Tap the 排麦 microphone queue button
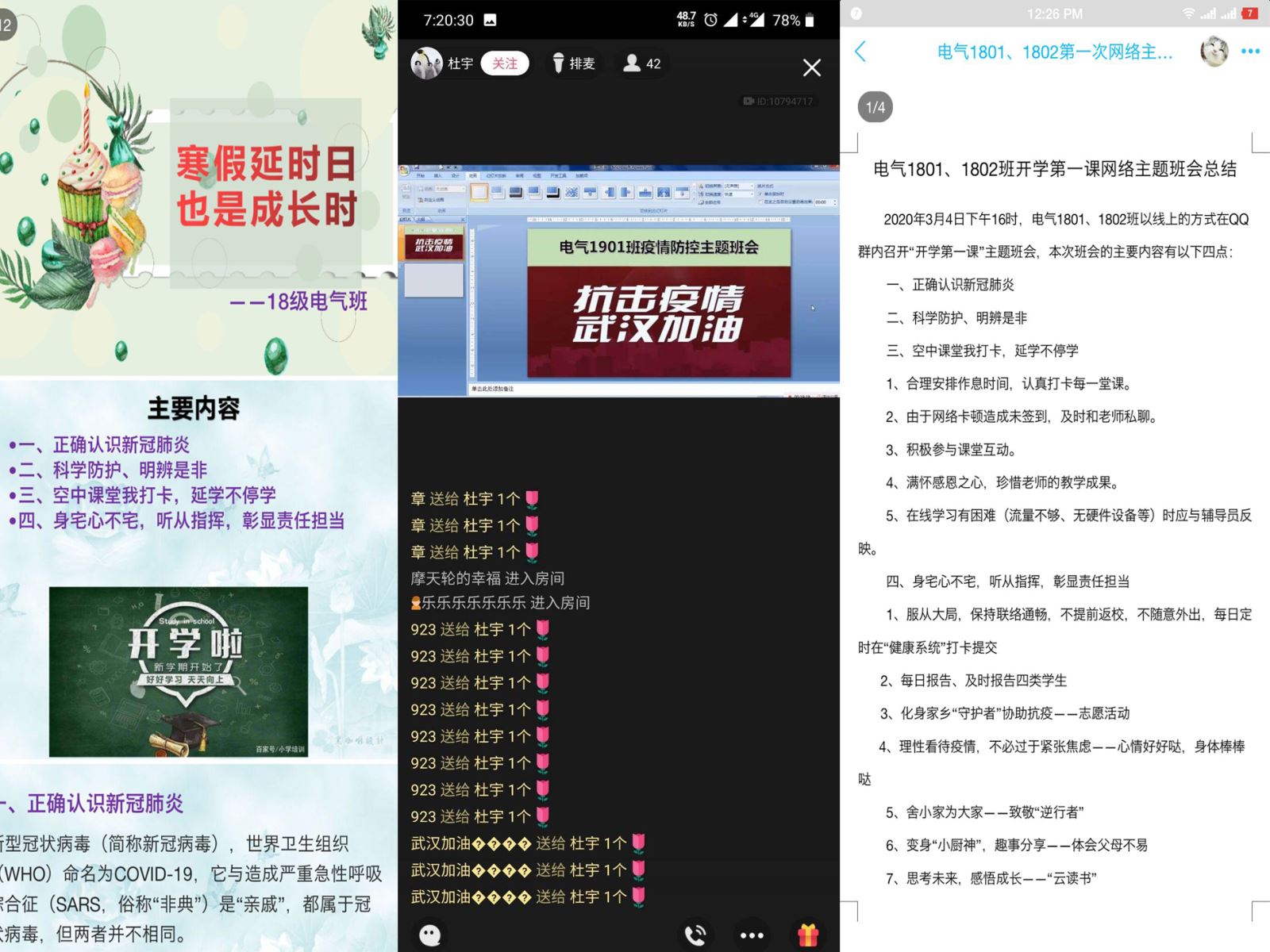The height and width of the screenshot is (952, 1270). [x=574, y=63]
